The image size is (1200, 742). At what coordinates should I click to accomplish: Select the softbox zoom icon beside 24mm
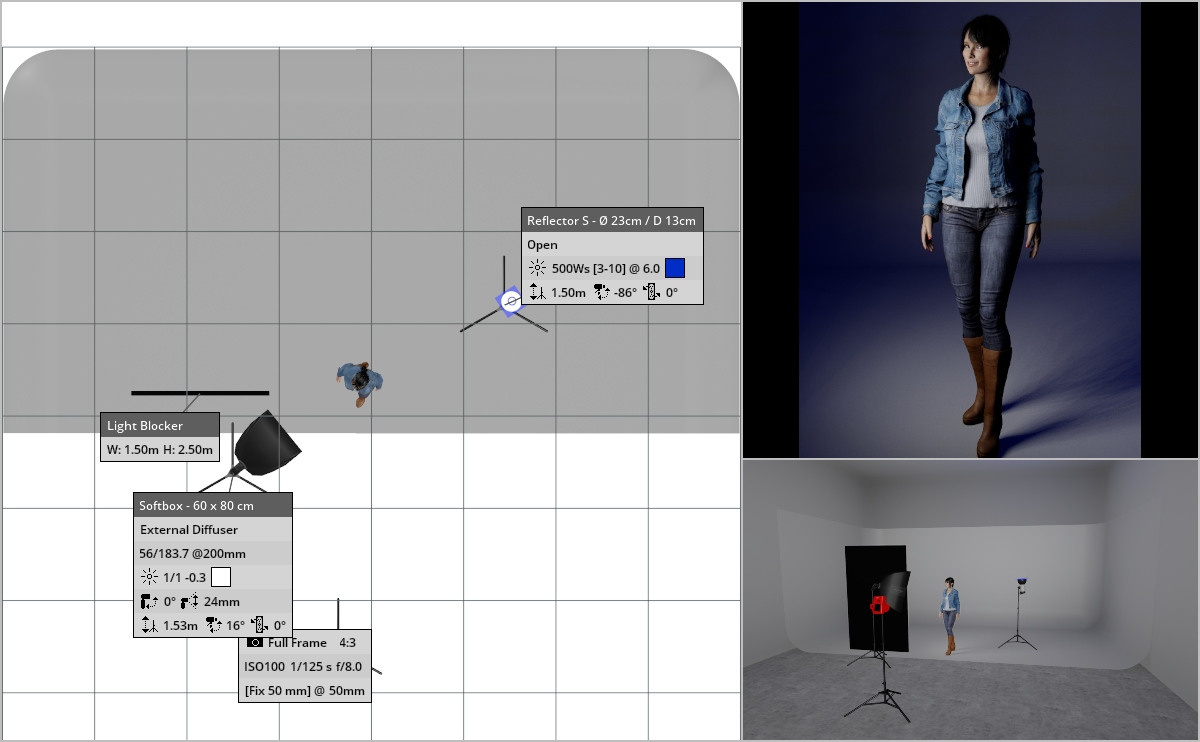point(189,602)
